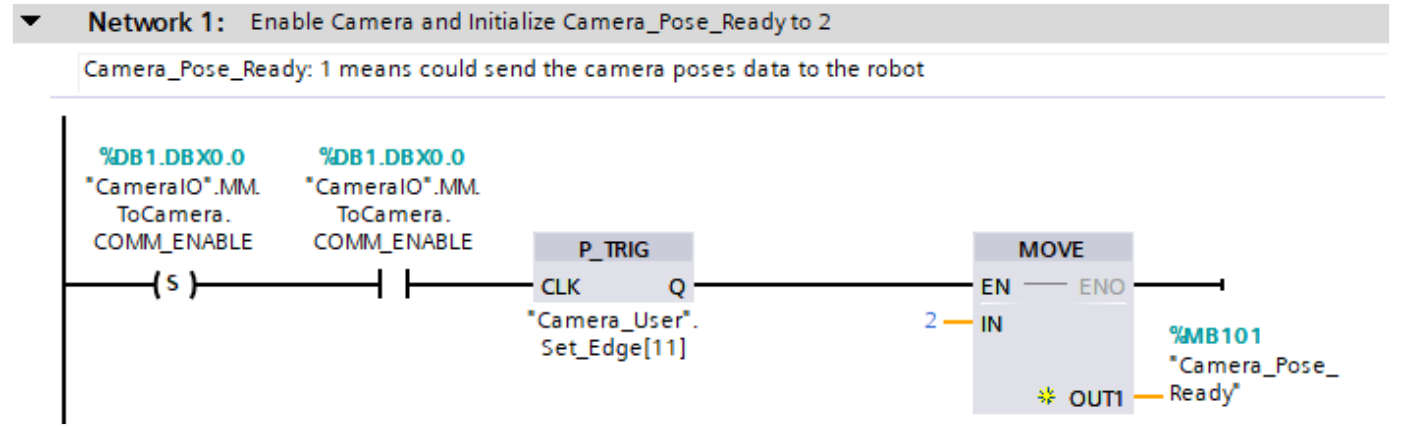The height and width of the screenshot is (428, 1402).
Task: Select the MOVE block header
Action: pos(1053,248)
